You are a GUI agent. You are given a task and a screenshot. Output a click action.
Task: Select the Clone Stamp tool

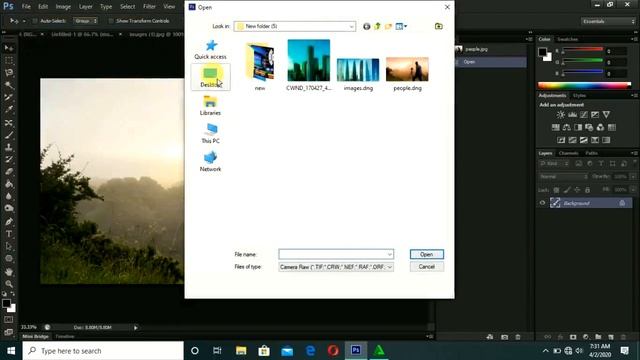click(x=9, y=147)
